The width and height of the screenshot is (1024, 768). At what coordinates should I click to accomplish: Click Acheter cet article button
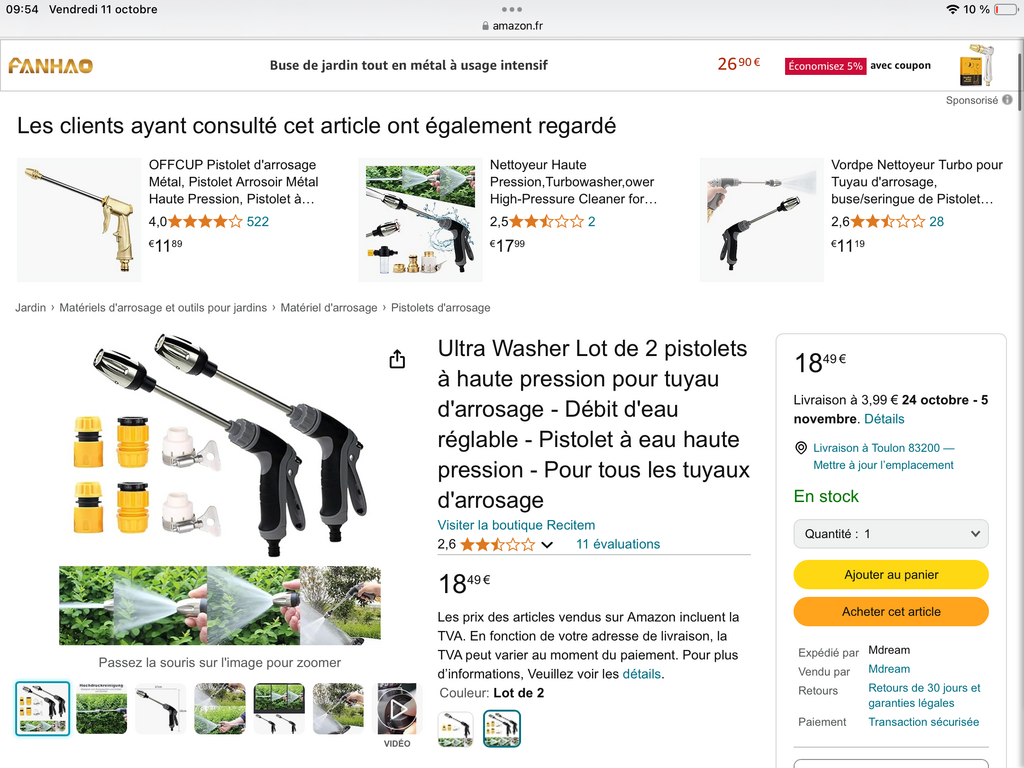[x=891, y=612]
